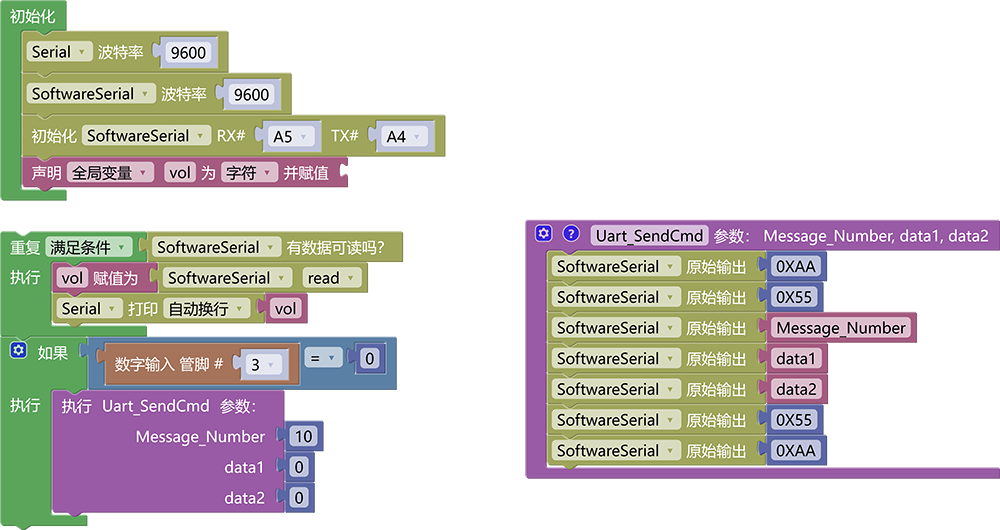Open the RX# A5 pin dropdown
The height and width of the screenshot is (530, 1000).
tap(290, 136)
